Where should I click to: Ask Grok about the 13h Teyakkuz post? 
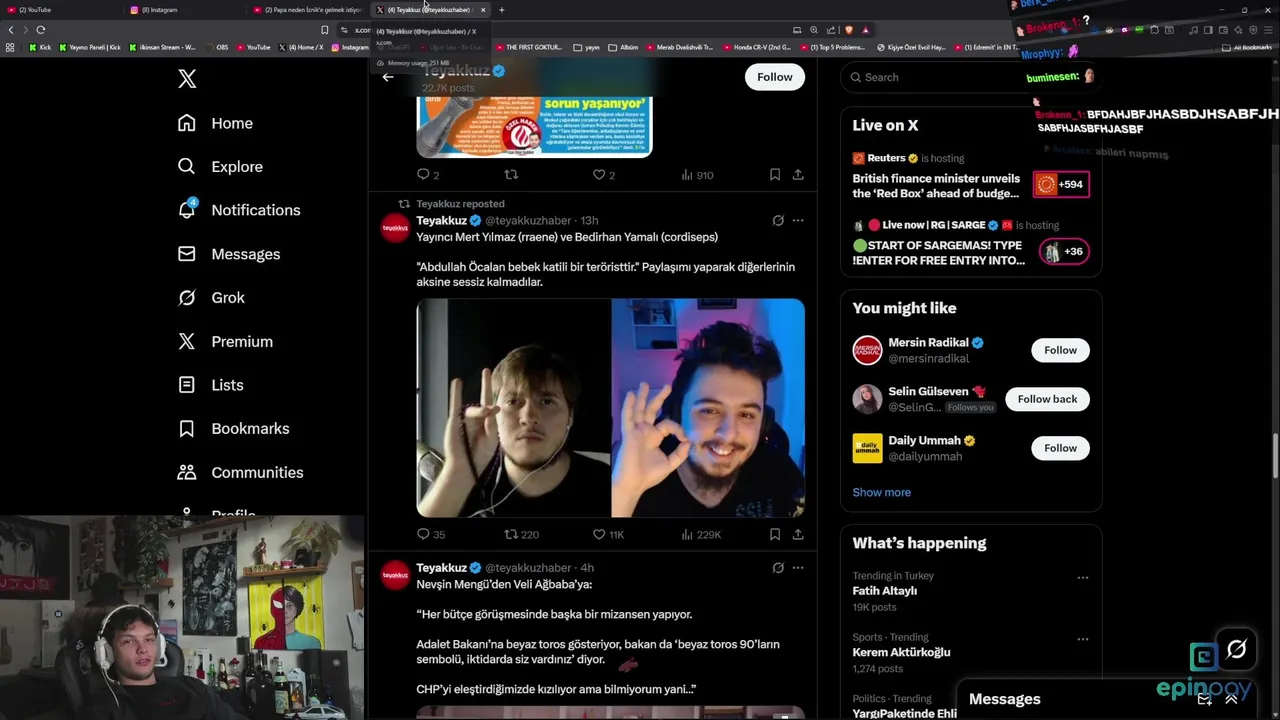778,220
